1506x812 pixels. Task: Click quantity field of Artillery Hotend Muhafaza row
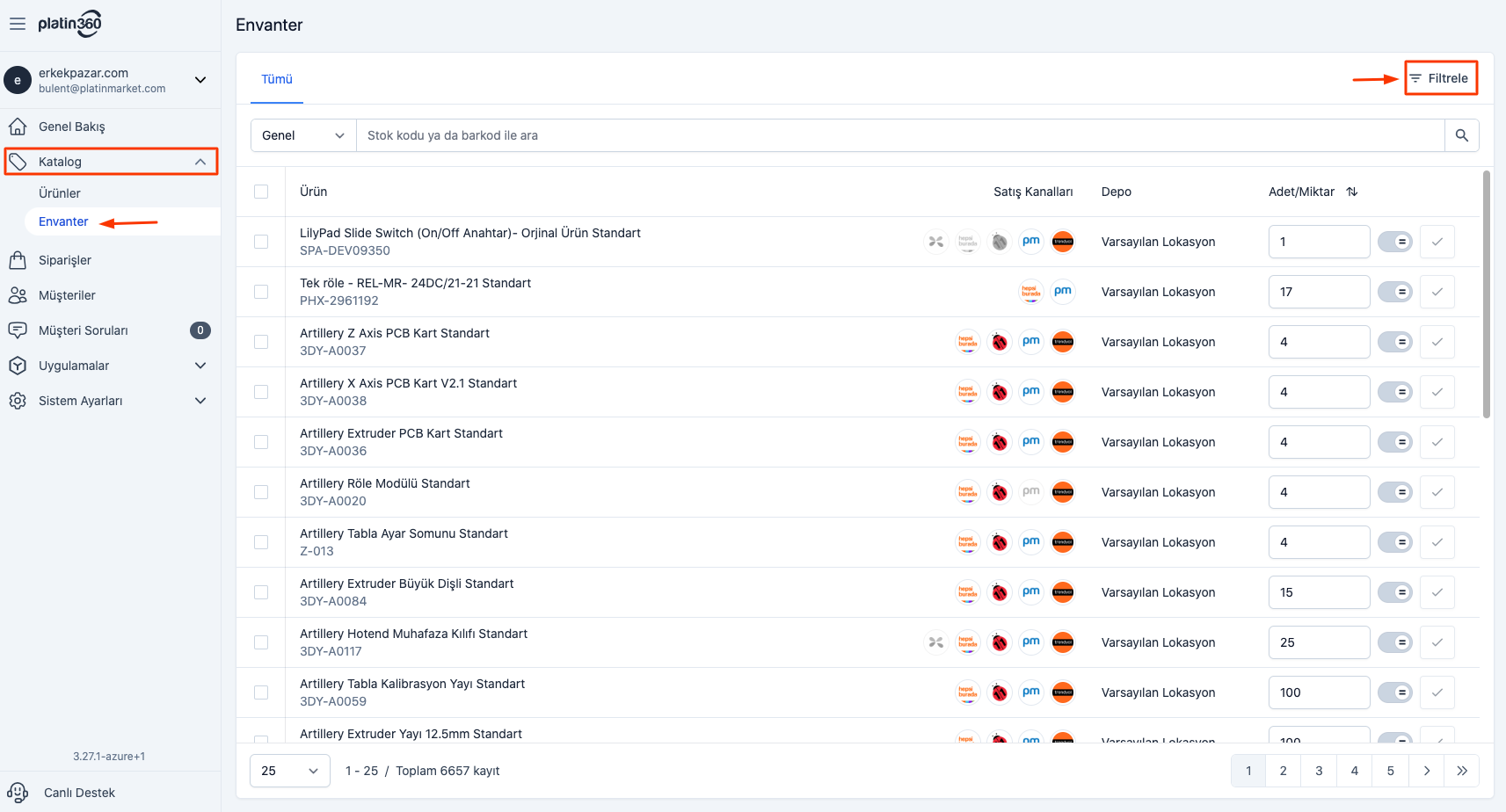tap(1319, 642)
